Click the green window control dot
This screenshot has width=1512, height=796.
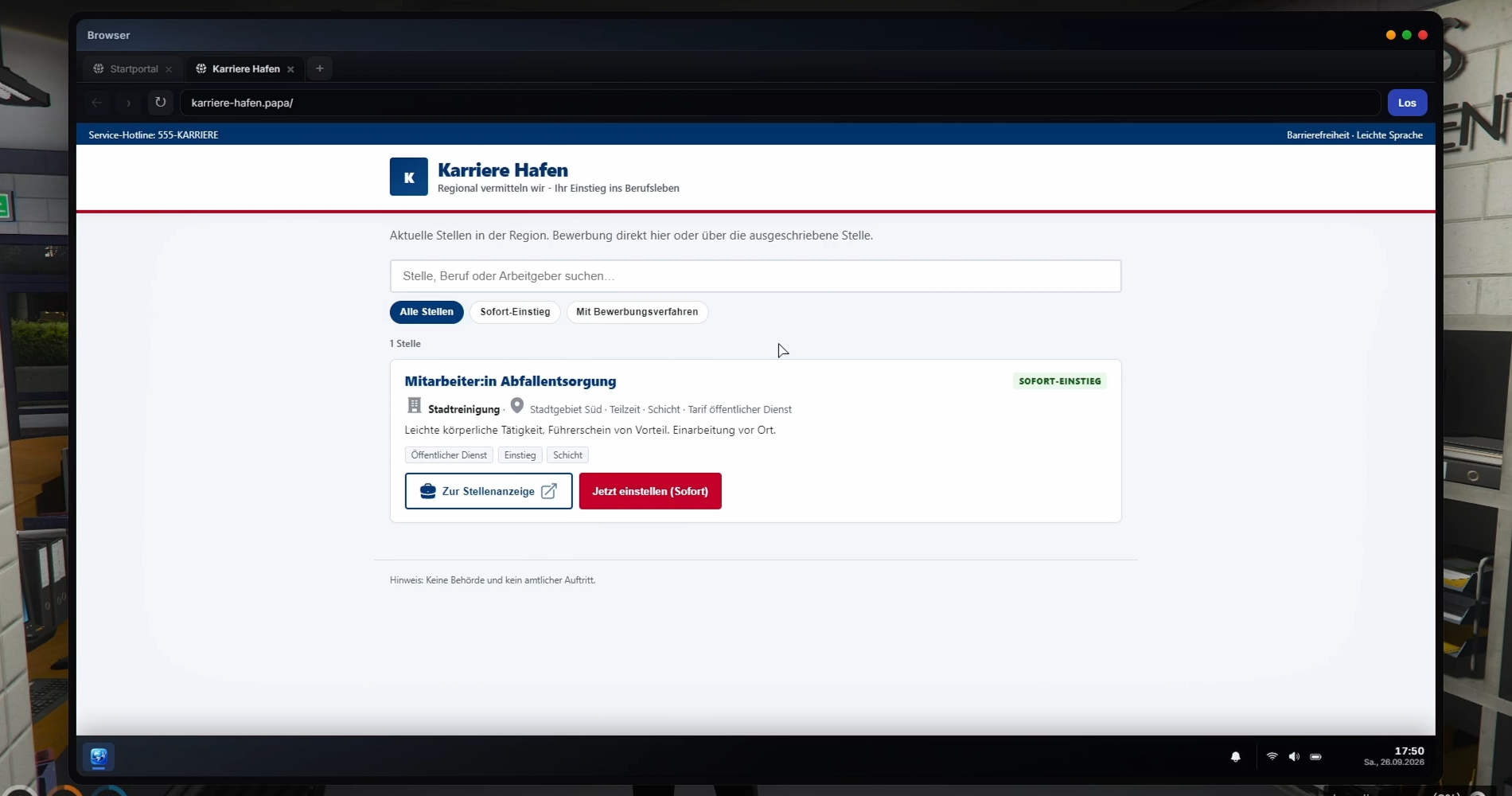1407,35
